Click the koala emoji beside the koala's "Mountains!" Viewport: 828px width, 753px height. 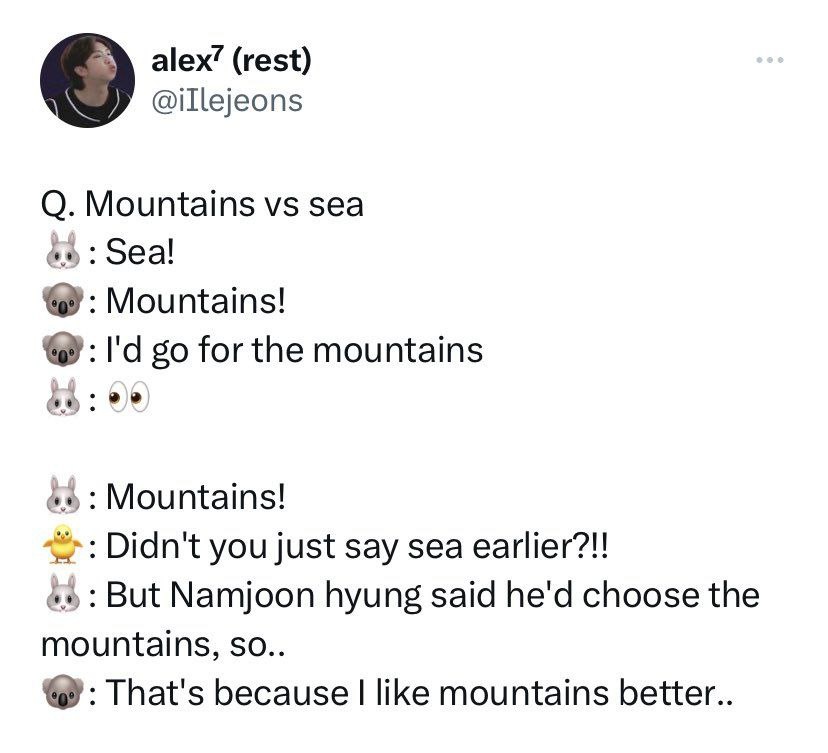pos(63,299)
